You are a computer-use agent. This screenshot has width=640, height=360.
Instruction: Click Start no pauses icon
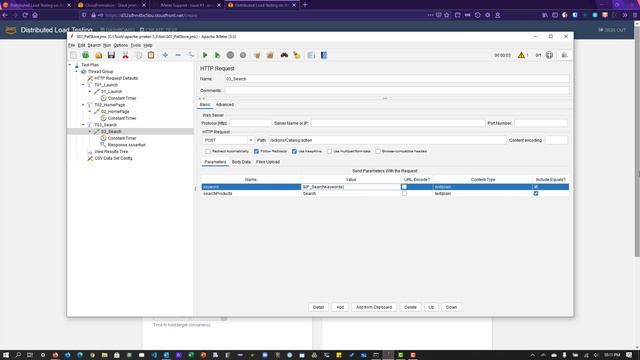tap(218, 55)
